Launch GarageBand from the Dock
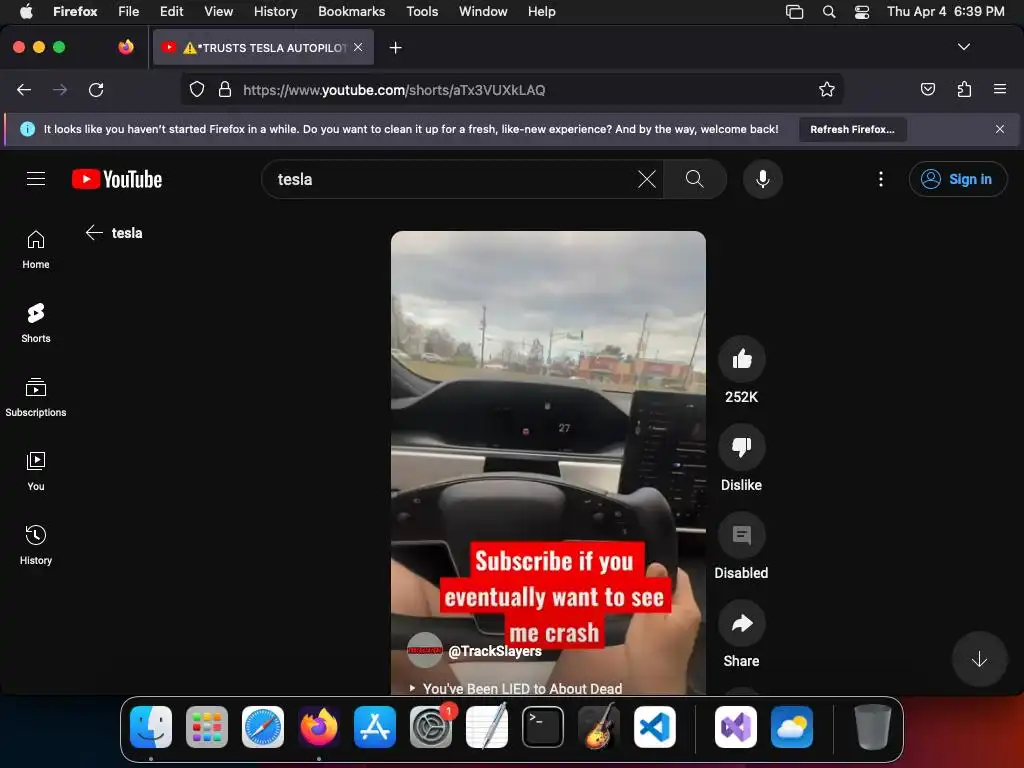The width and height of the screenshot is (1024, 768). coord(599,727)
